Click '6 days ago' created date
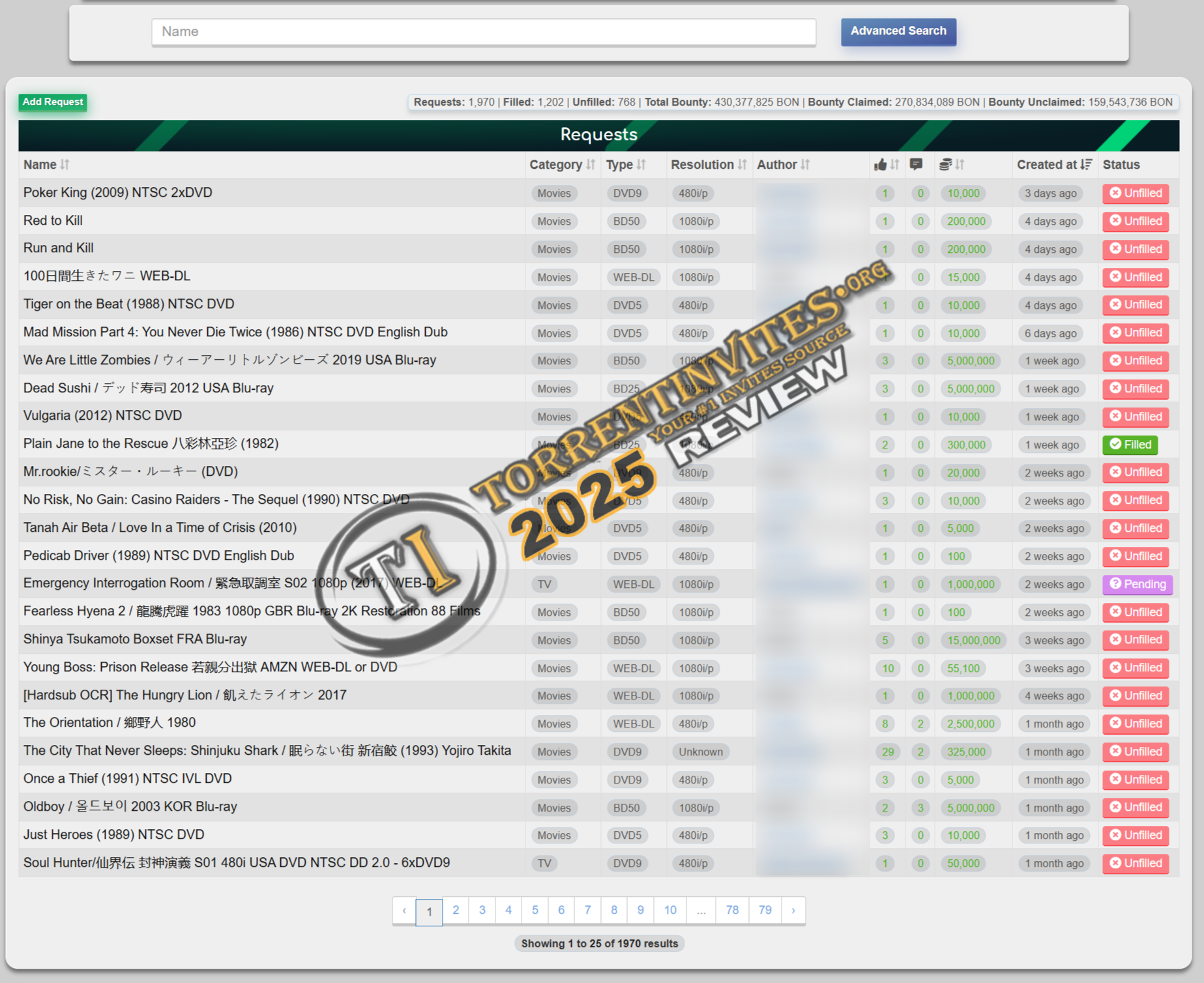The width and height of the screenshot is (1204, 983). pyautogui.click(x=1050, y=333)
